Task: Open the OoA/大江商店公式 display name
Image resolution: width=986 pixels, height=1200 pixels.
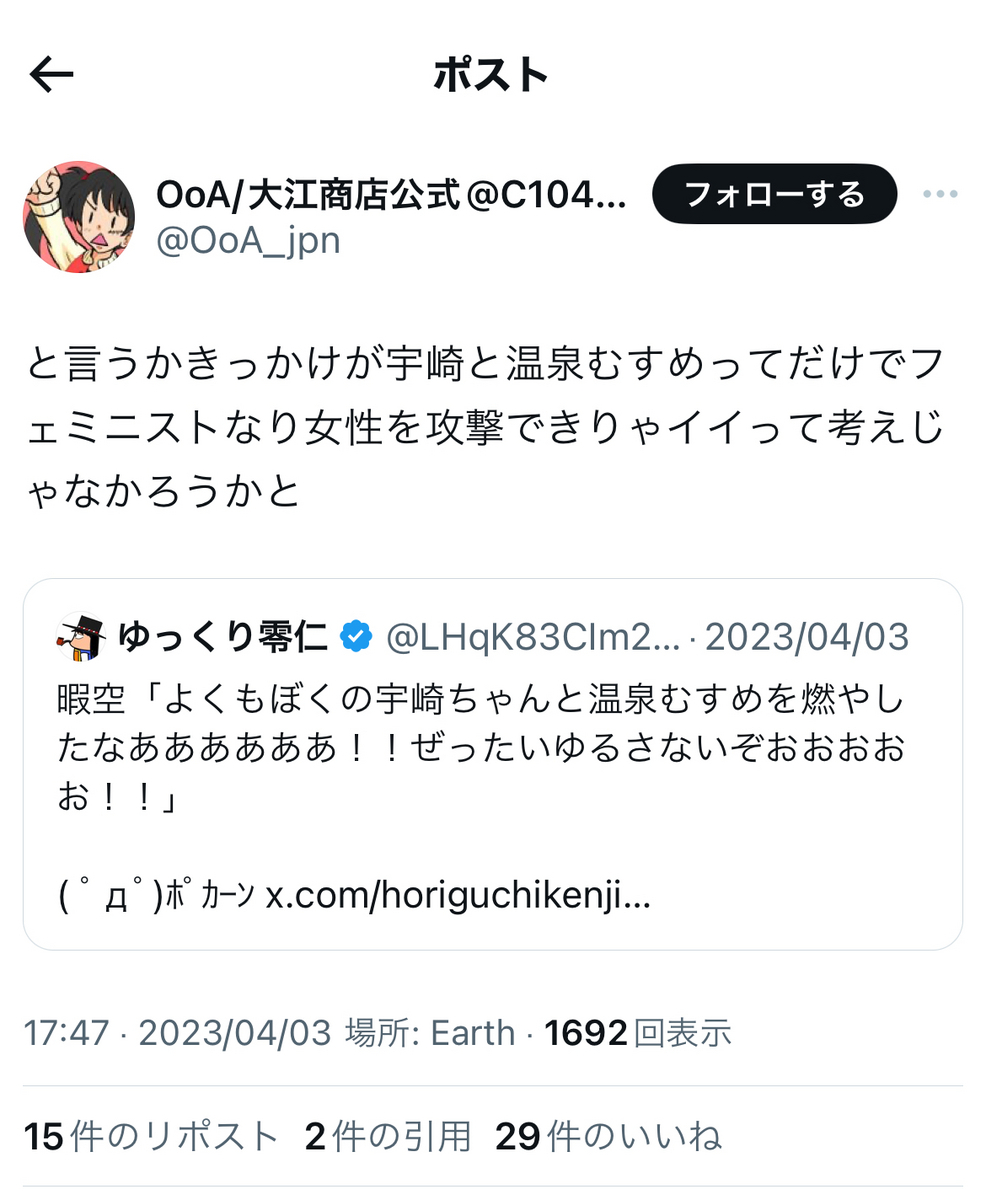Action: click(x=392, y=195)
